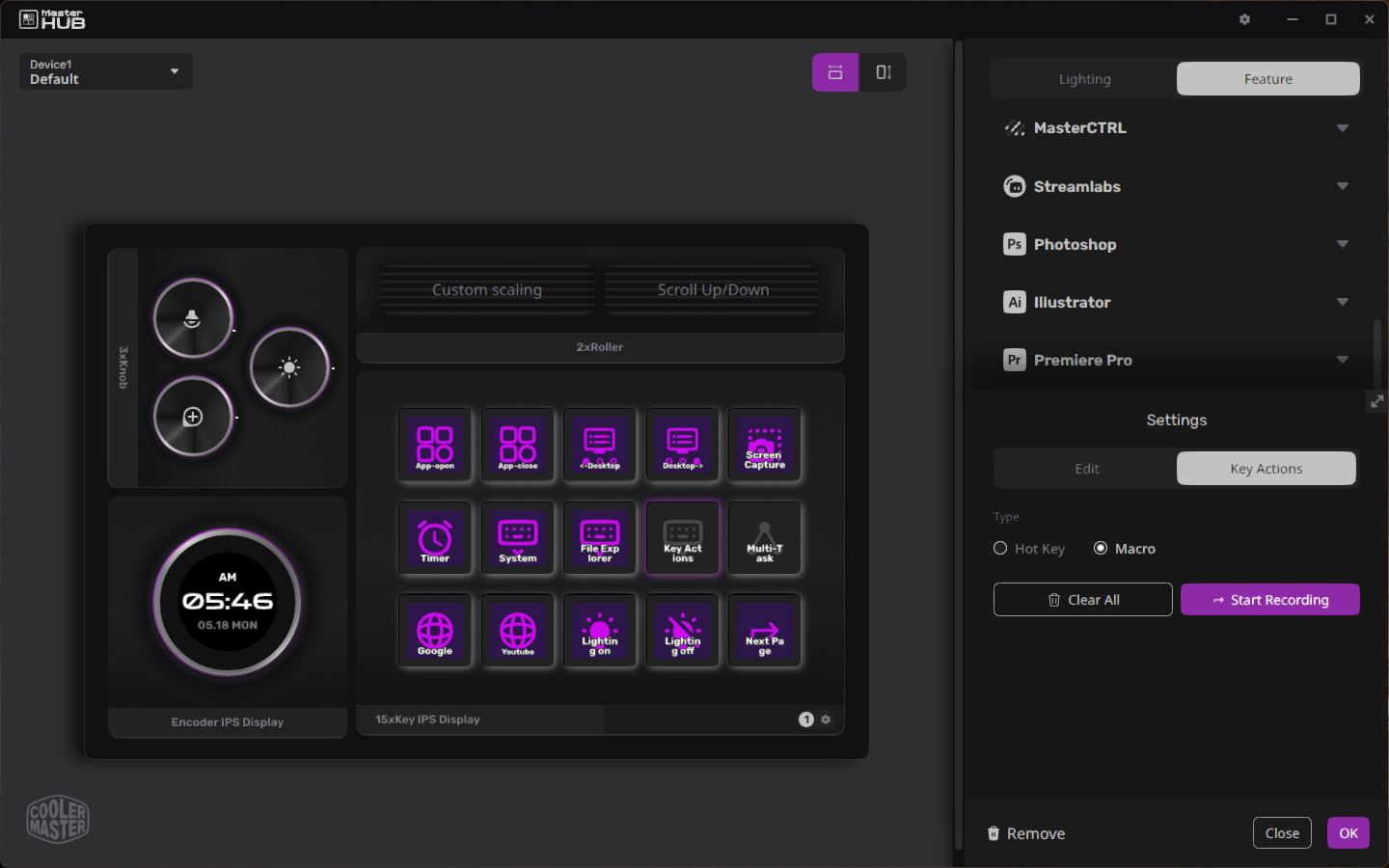Select the System key icon
Viewport: 1389px width, 868px height.
coord(518,538)
